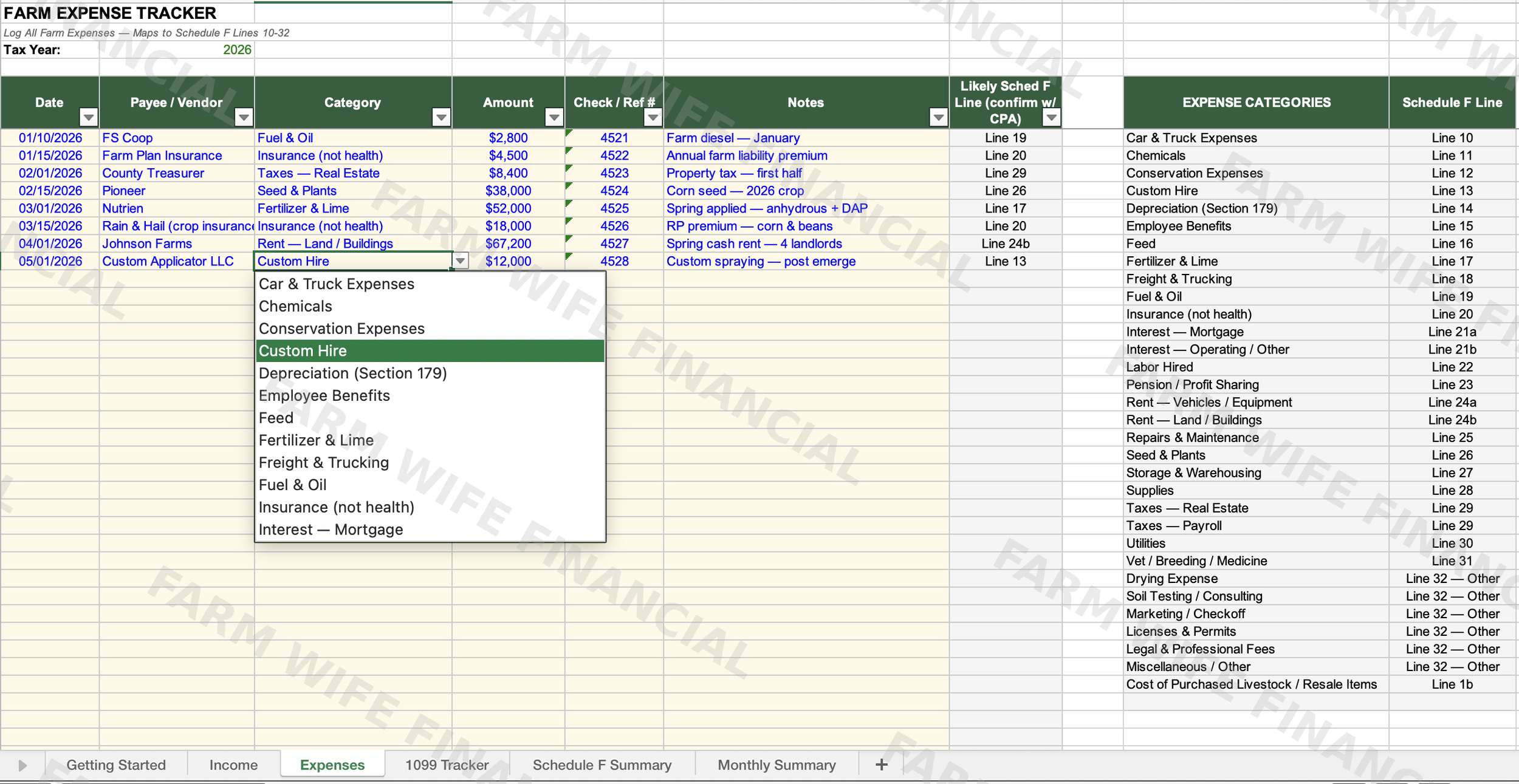Select Cost of Purchased Livestock / Resale Items
Viewport: 1519px width, 784px height.
pos(1256,684)
